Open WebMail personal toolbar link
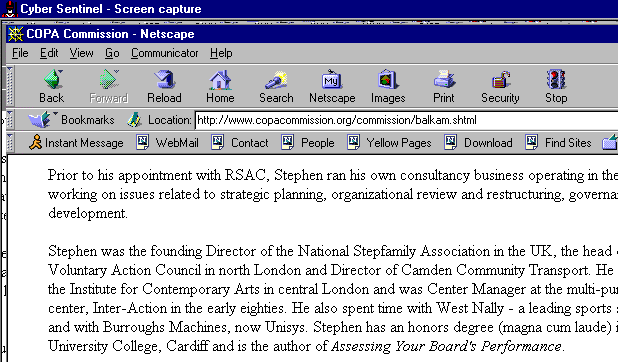Viewport: 618px width, 362px height. [x=168, y=142]
